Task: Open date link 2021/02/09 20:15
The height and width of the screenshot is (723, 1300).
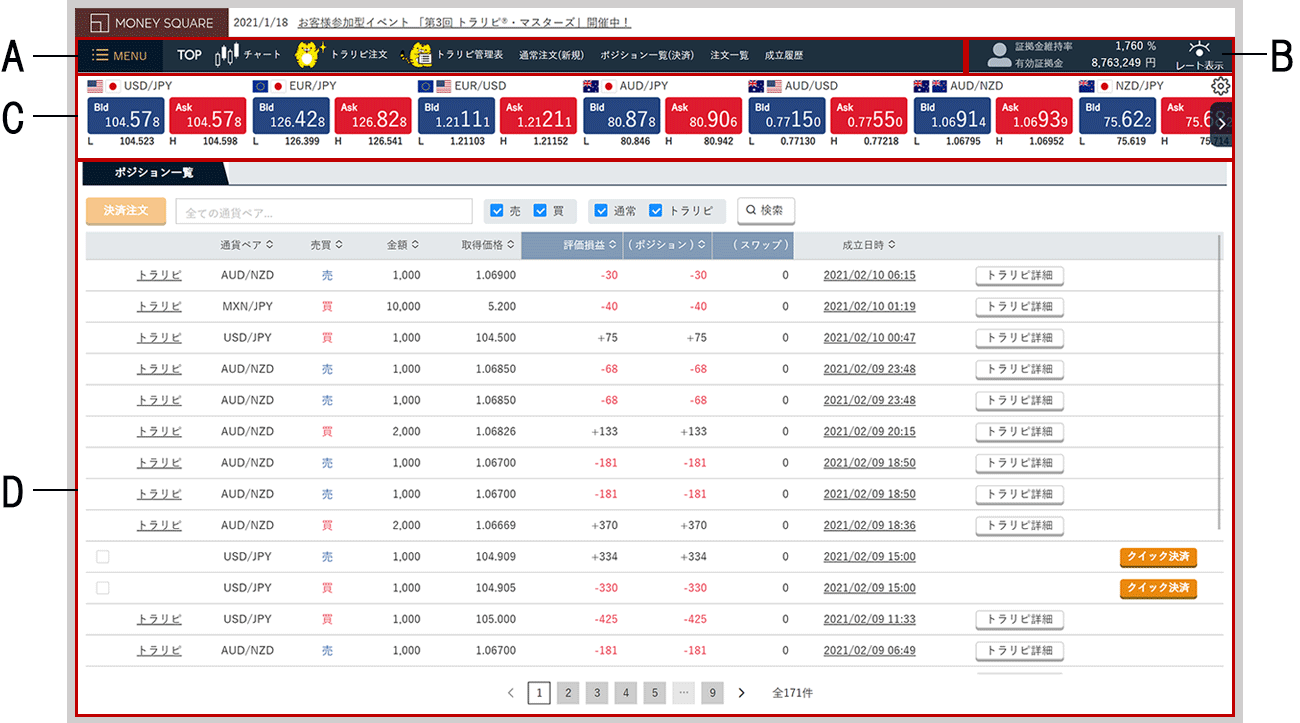Action: [869, 431]
